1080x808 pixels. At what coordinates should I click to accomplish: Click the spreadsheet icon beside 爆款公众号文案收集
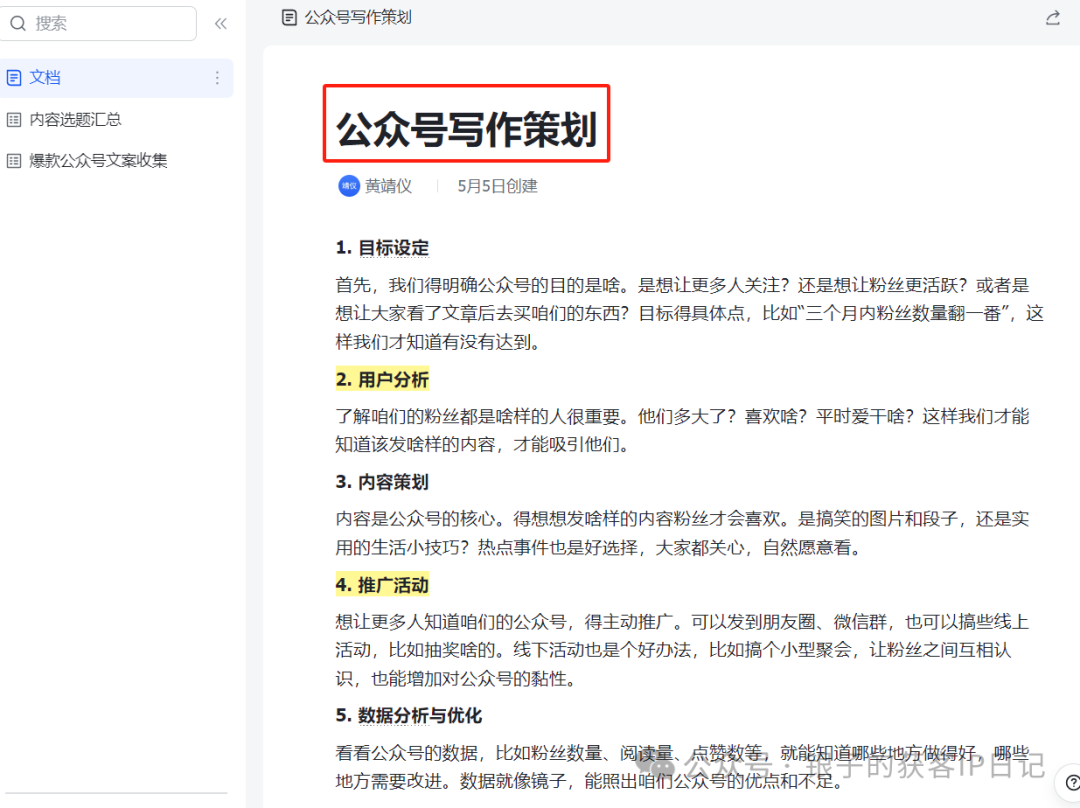pyautogui.click(x=14, y=160)
